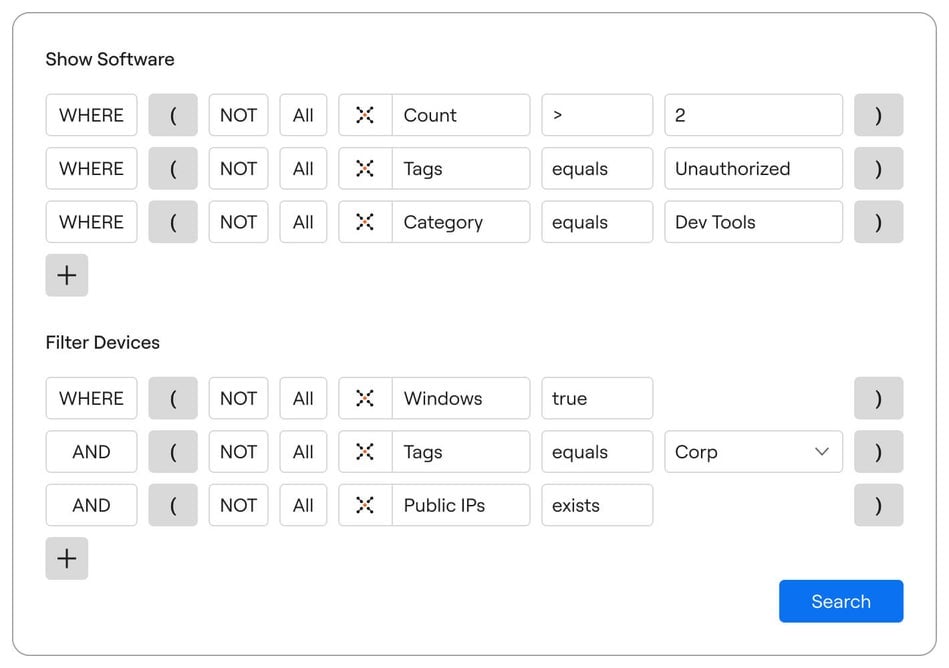Add a new condition under Show Software
Image resolution: width=949 pixels, height=668 pixels.
[66, 275]
